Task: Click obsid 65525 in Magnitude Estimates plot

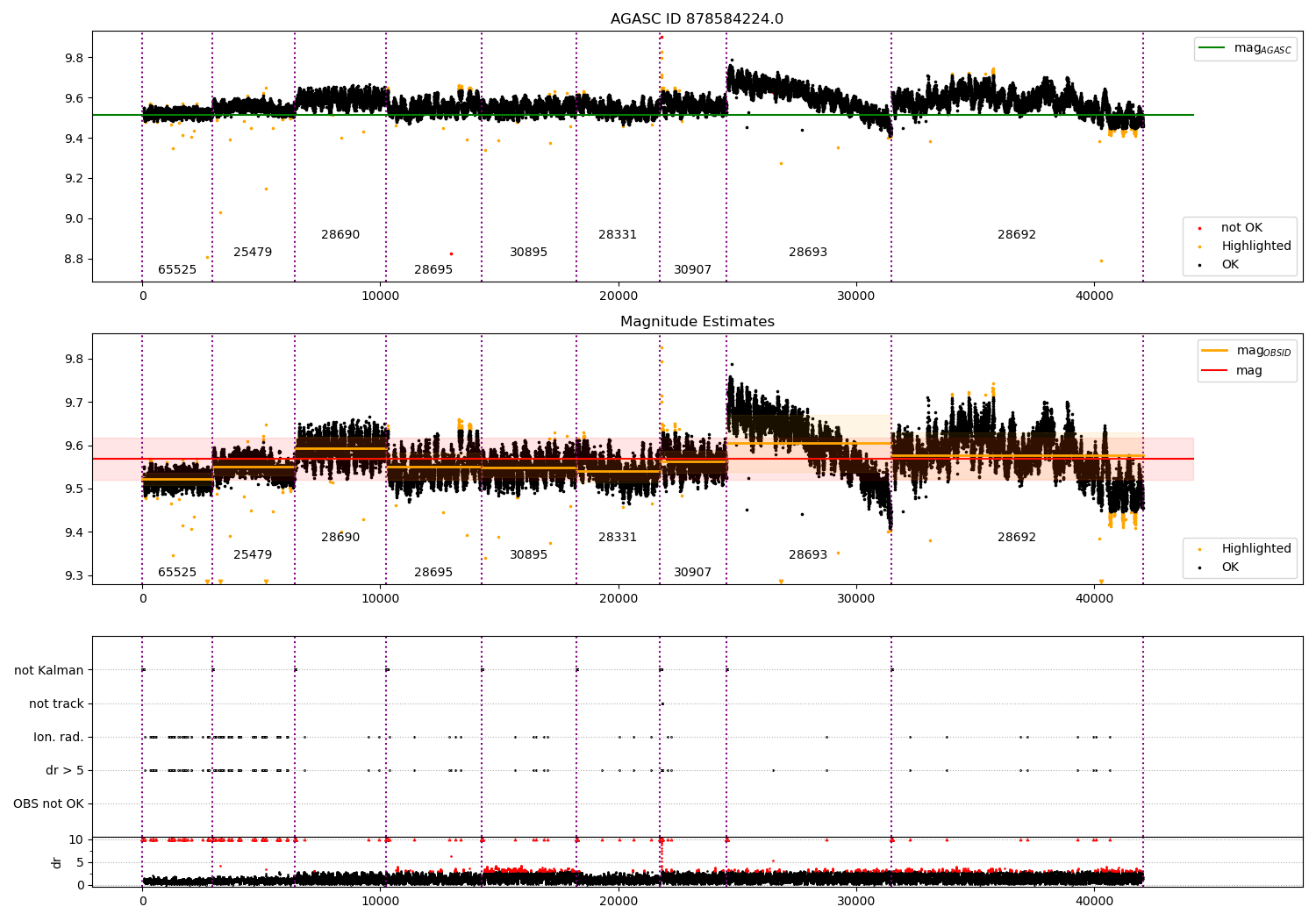Action: point(177,573)
